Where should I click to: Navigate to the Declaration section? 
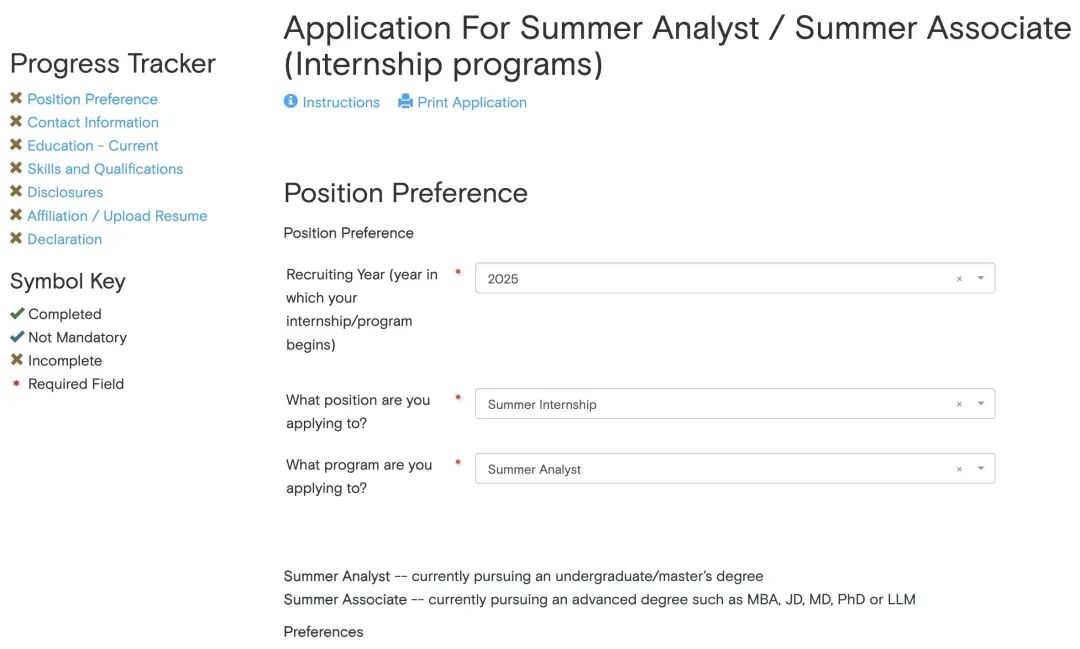click(x=65, y=239)
